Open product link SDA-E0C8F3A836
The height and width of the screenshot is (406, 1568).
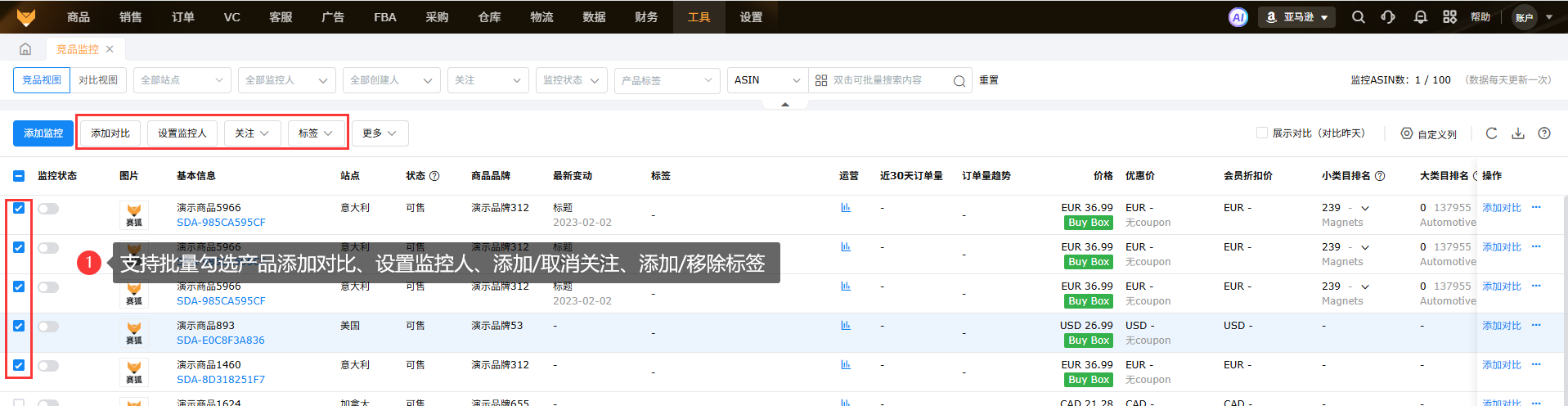click(x=221, y=341)
